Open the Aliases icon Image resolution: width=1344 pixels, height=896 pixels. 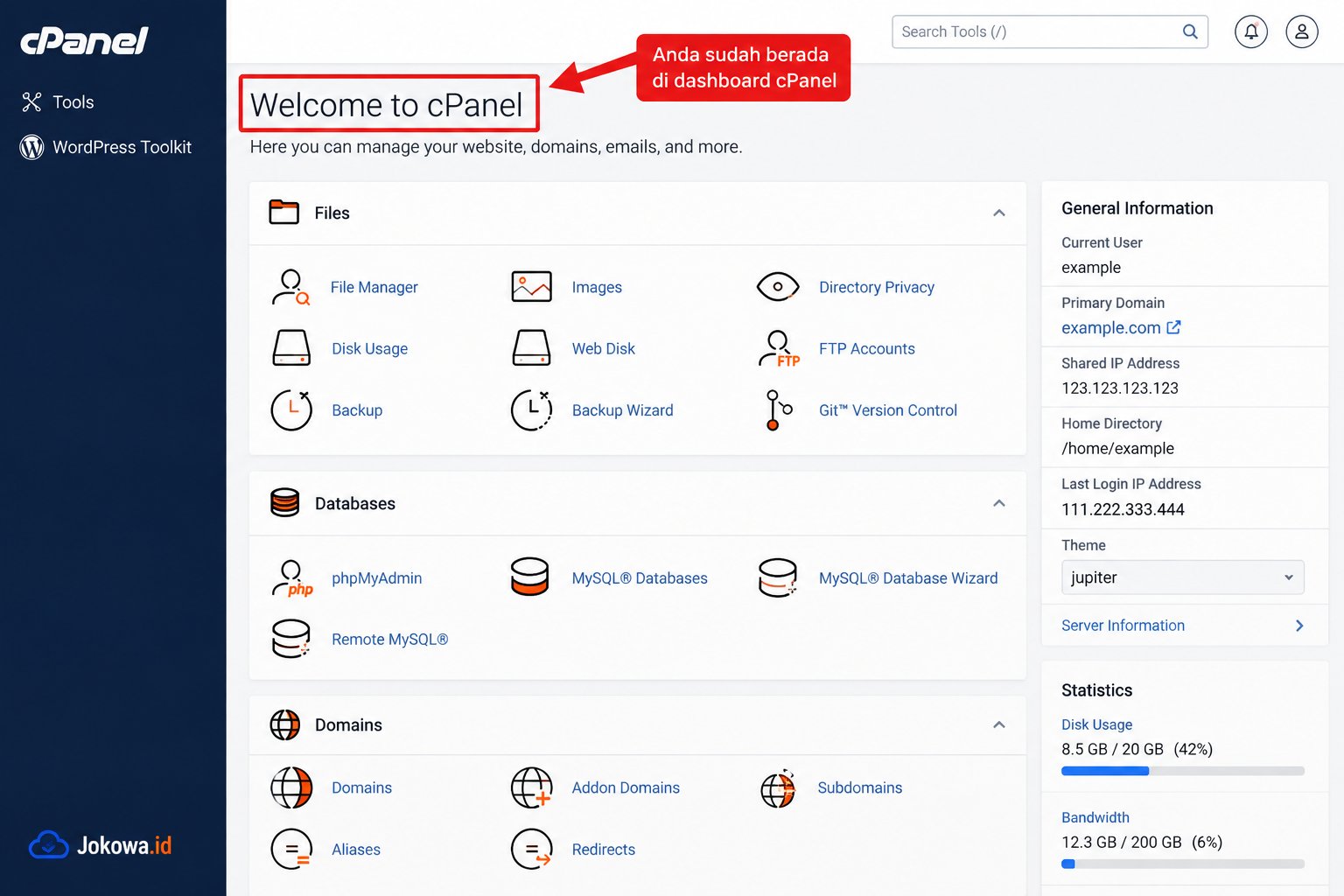[x=291, y=849]
